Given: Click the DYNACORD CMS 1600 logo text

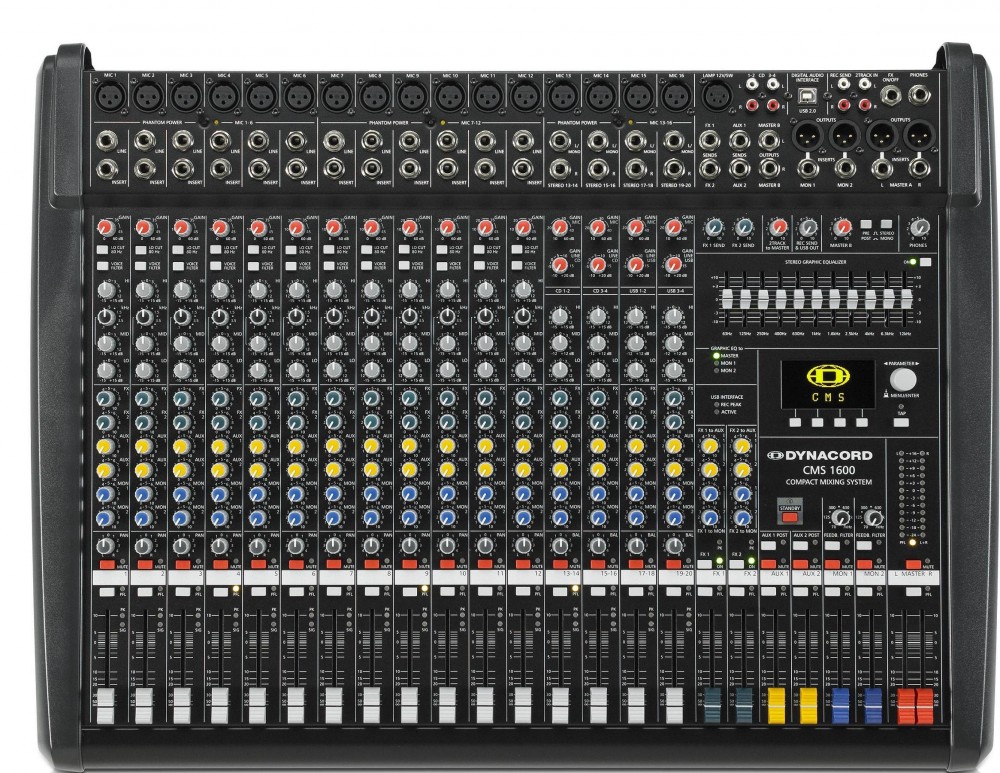Looking at the screenshot, I should pyautogui.click(x=820, y=462).
